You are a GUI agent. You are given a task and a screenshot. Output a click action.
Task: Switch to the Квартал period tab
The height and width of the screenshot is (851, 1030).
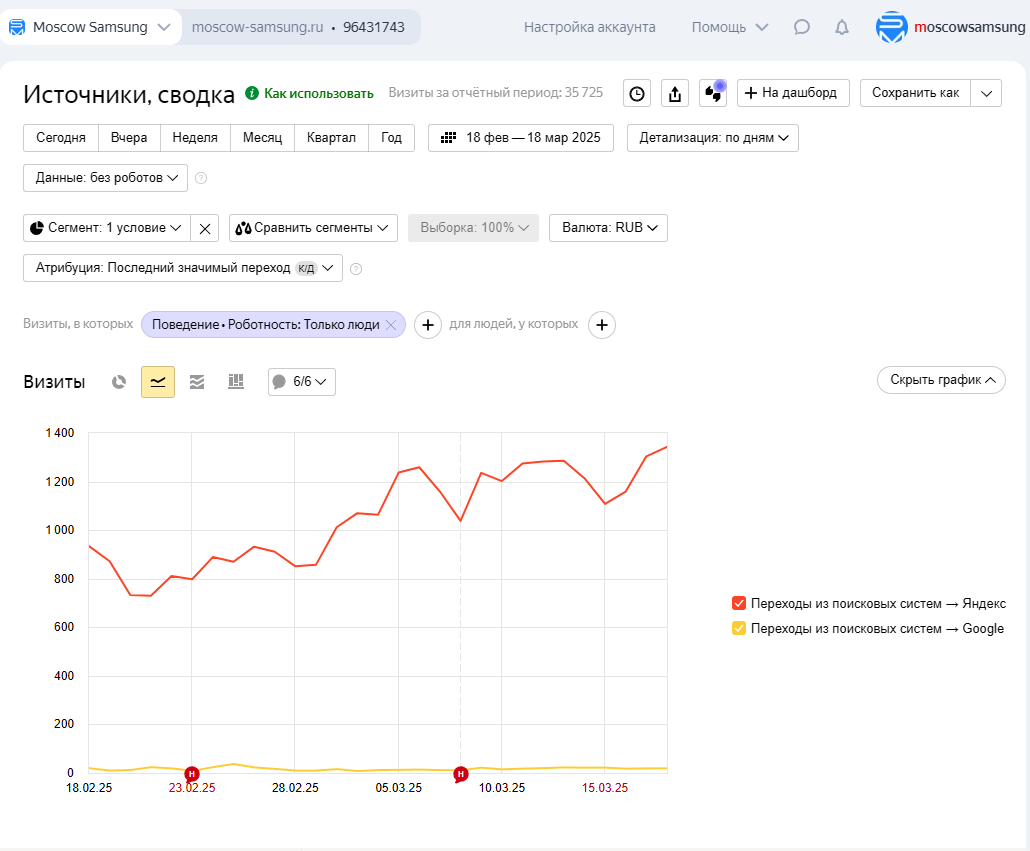(331, 138)
